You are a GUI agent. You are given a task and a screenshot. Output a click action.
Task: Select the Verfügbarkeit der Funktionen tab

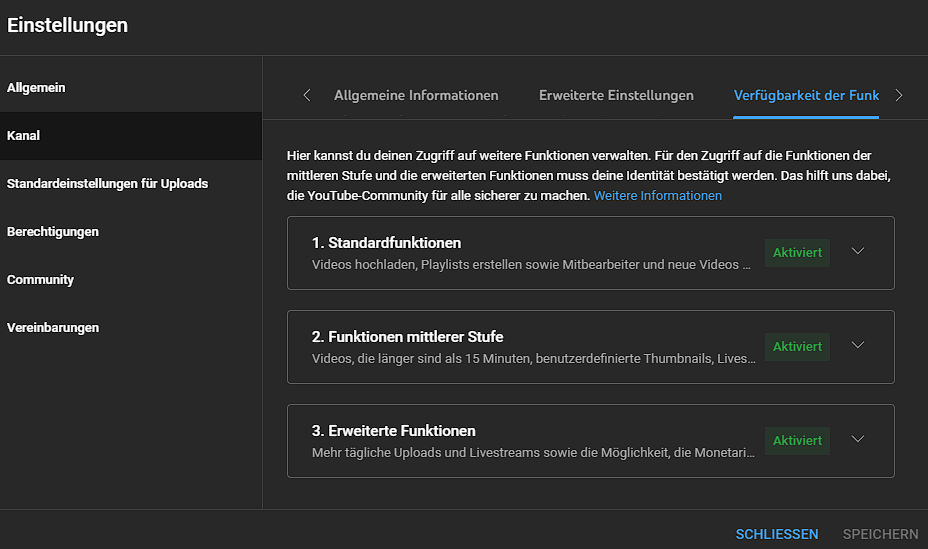point(806,96)
